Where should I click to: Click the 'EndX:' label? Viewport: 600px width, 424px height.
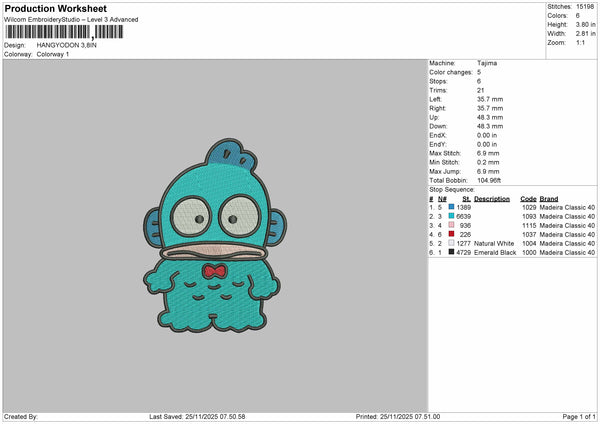(438, 135)
